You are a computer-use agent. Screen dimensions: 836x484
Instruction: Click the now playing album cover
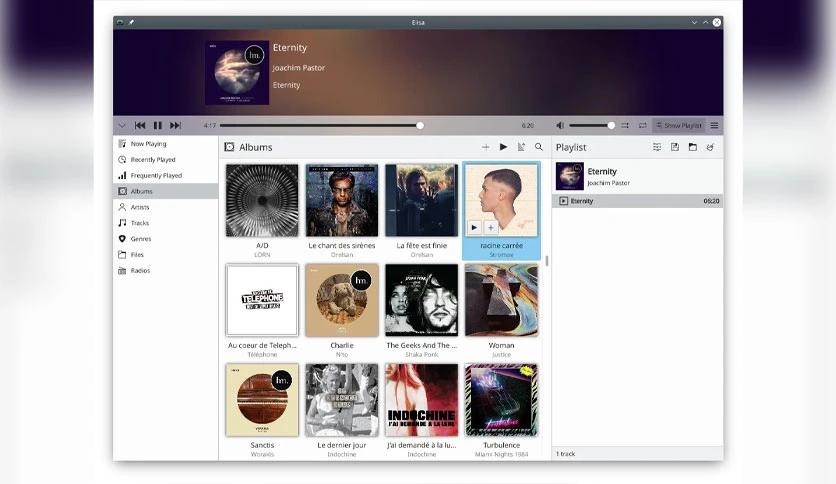click(x=237, y=72)
